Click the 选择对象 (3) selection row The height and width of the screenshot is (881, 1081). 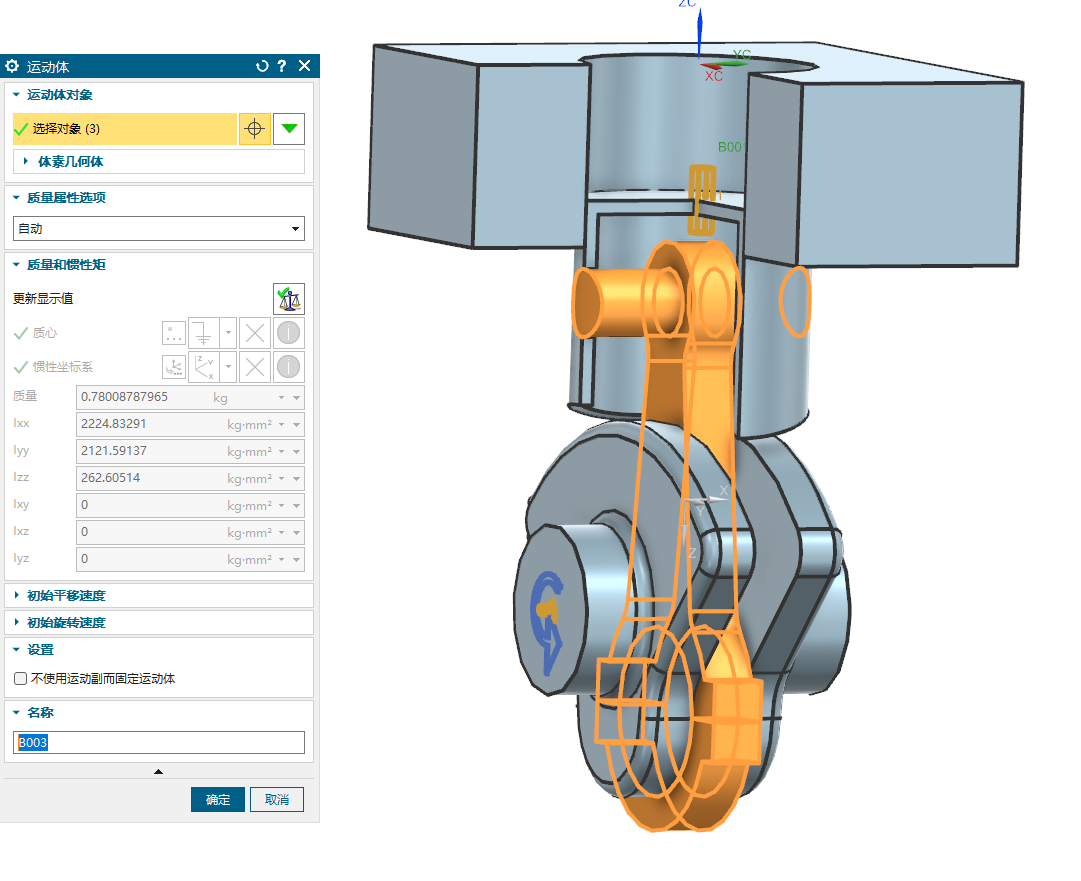125,129
